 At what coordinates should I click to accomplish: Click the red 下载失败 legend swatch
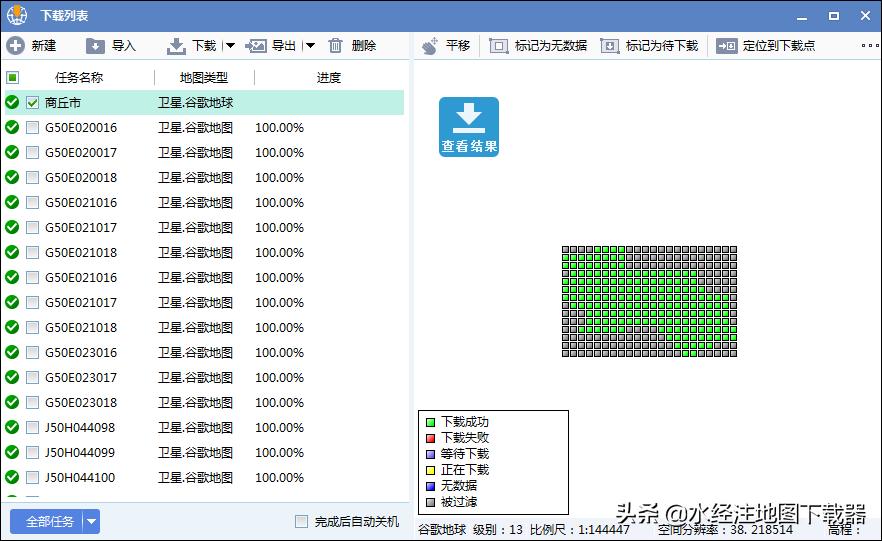pos(430,438)
